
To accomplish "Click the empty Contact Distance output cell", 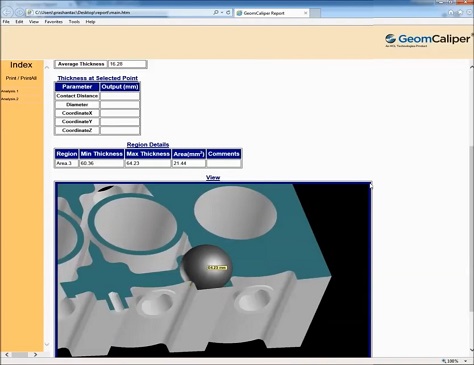I will [x=120, y=96].
